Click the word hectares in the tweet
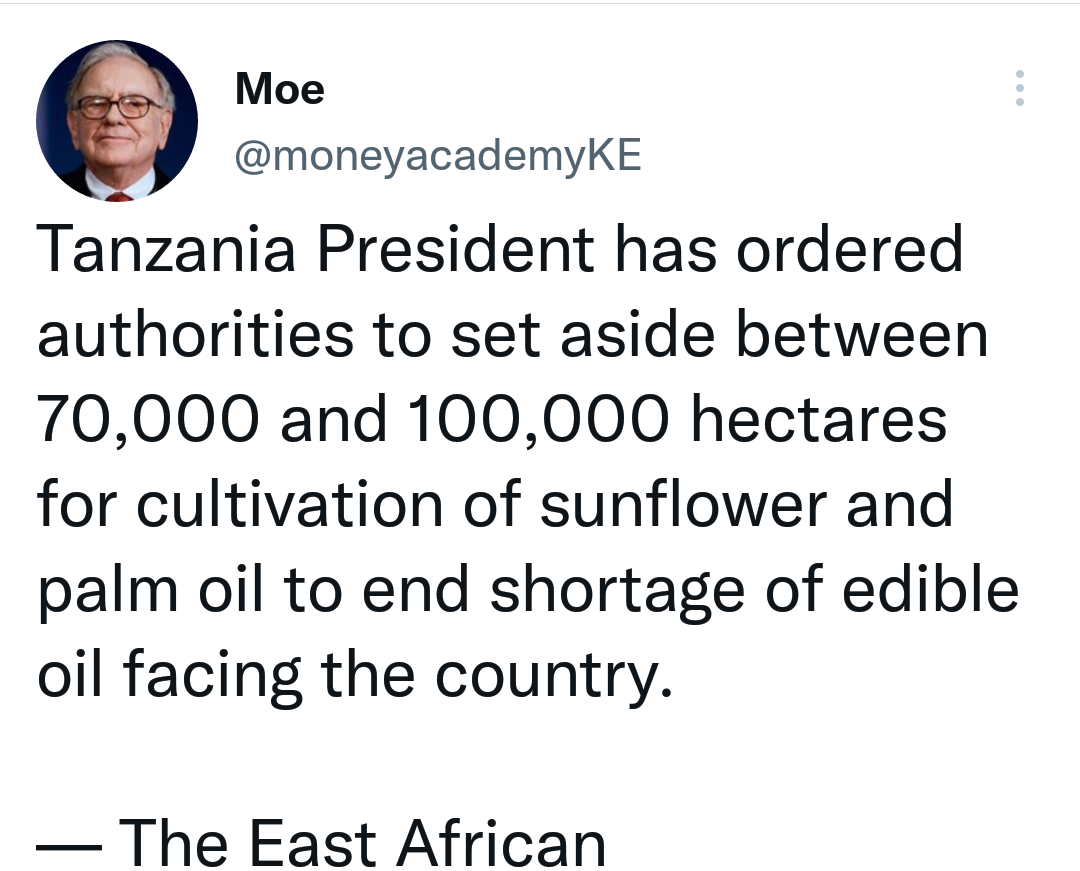This screenshot has width=1080, height=871. coord(819,420)
